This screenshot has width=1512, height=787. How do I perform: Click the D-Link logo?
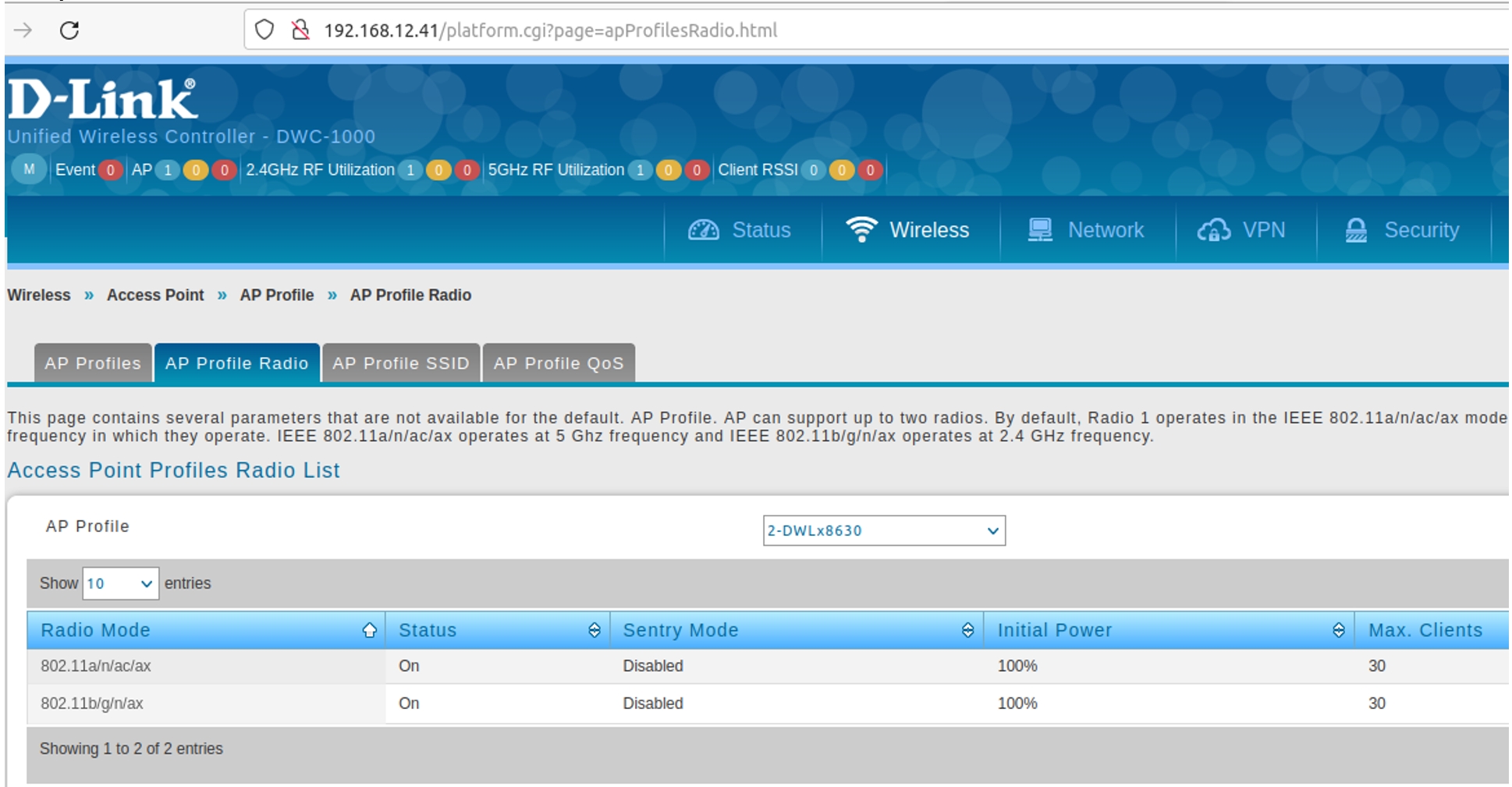pyautogui.click(x=102, y=100)
